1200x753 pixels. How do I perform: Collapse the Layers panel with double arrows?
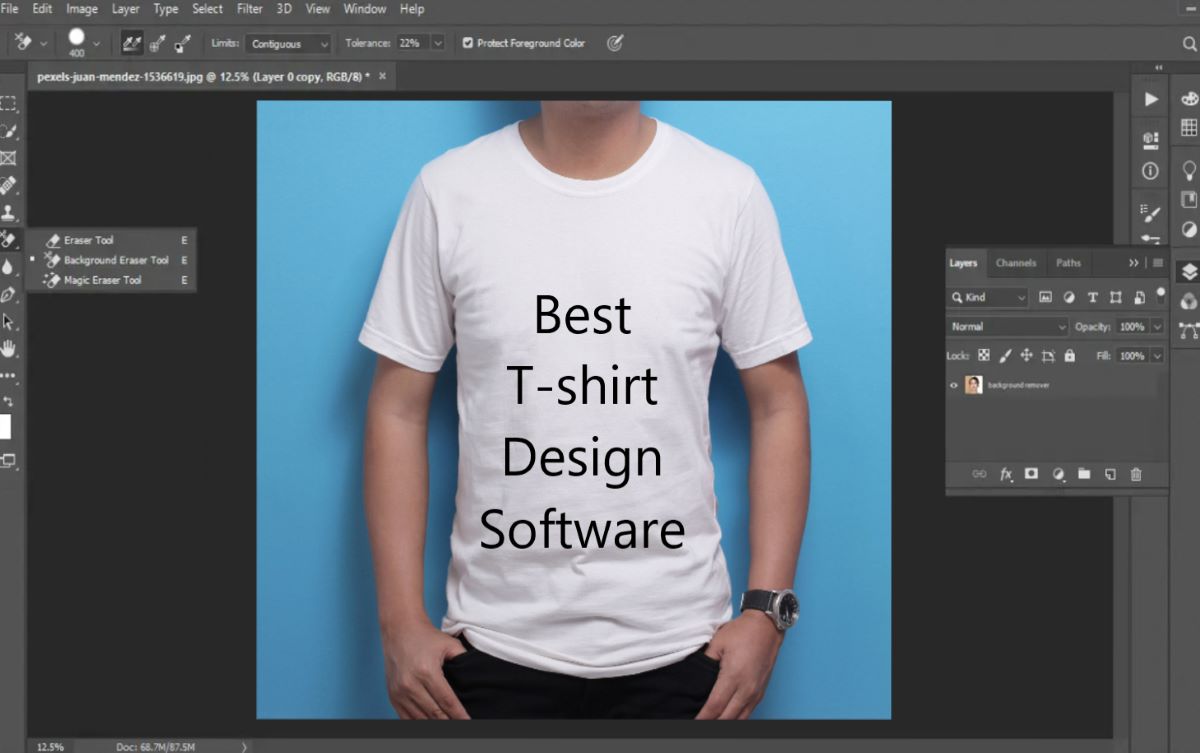(x=1134, y=263)
